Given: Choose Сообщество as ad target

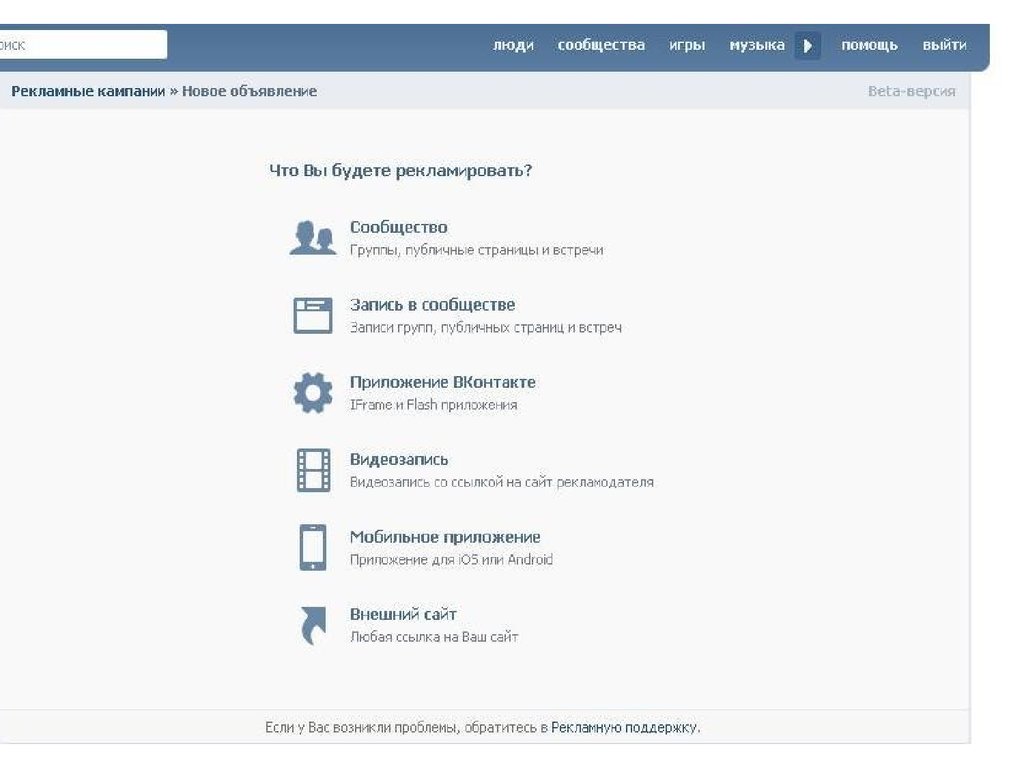Looking at the screenshot, I should (x=398, y=227).
